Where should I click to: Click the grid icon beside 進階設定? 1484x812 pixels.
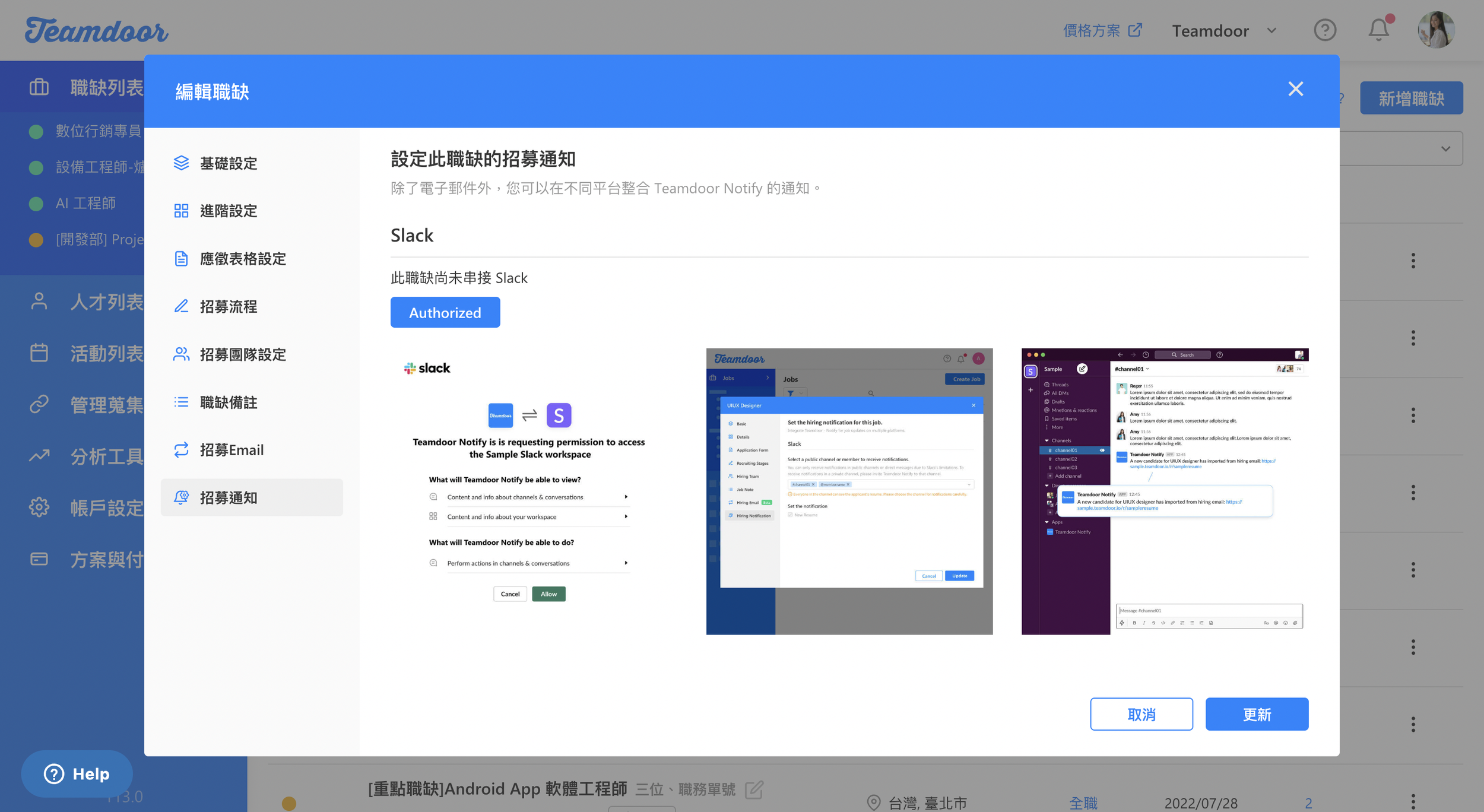(181, 211)
